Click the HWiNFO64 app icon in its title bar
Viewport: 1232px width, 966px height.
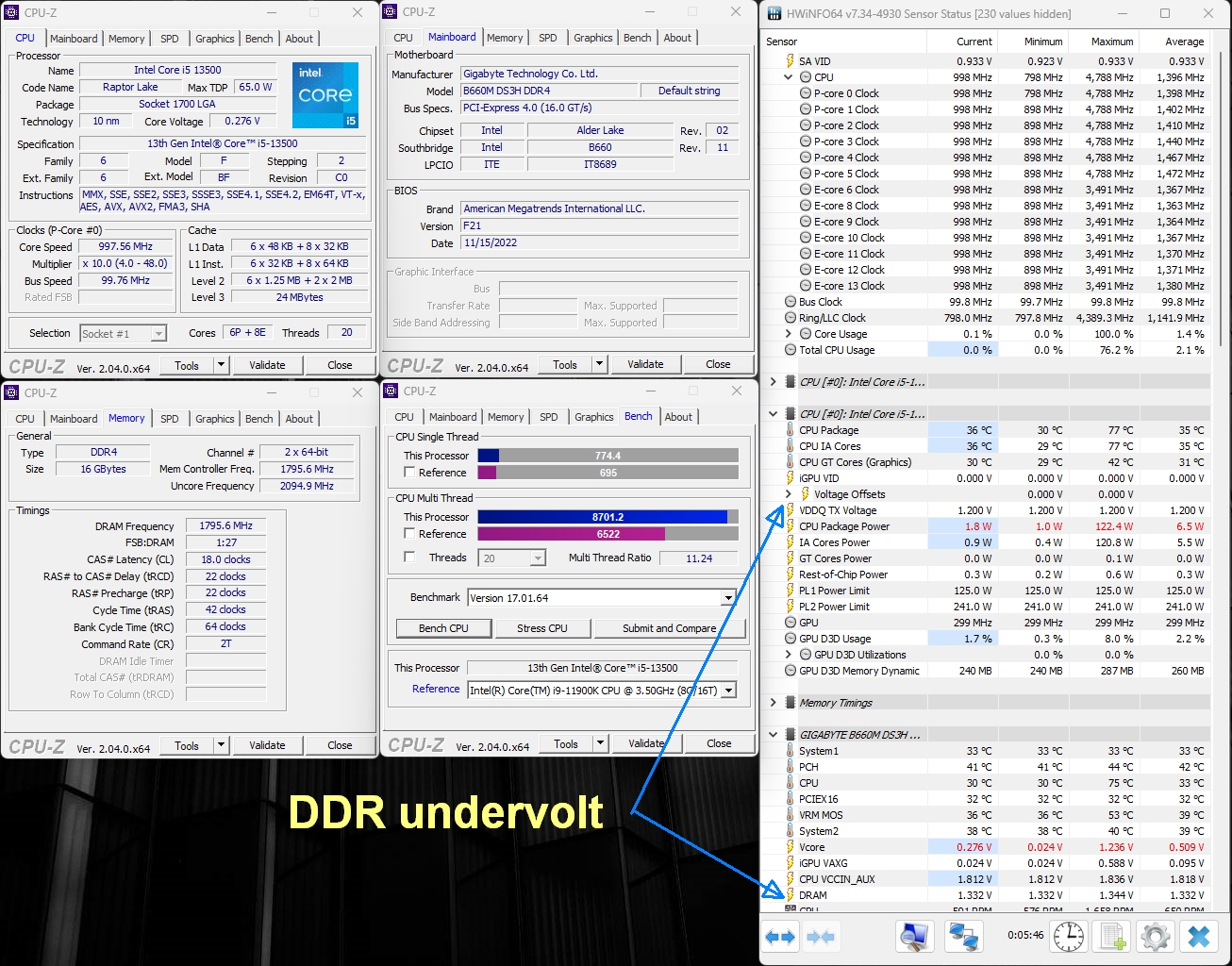pos(774,13)
